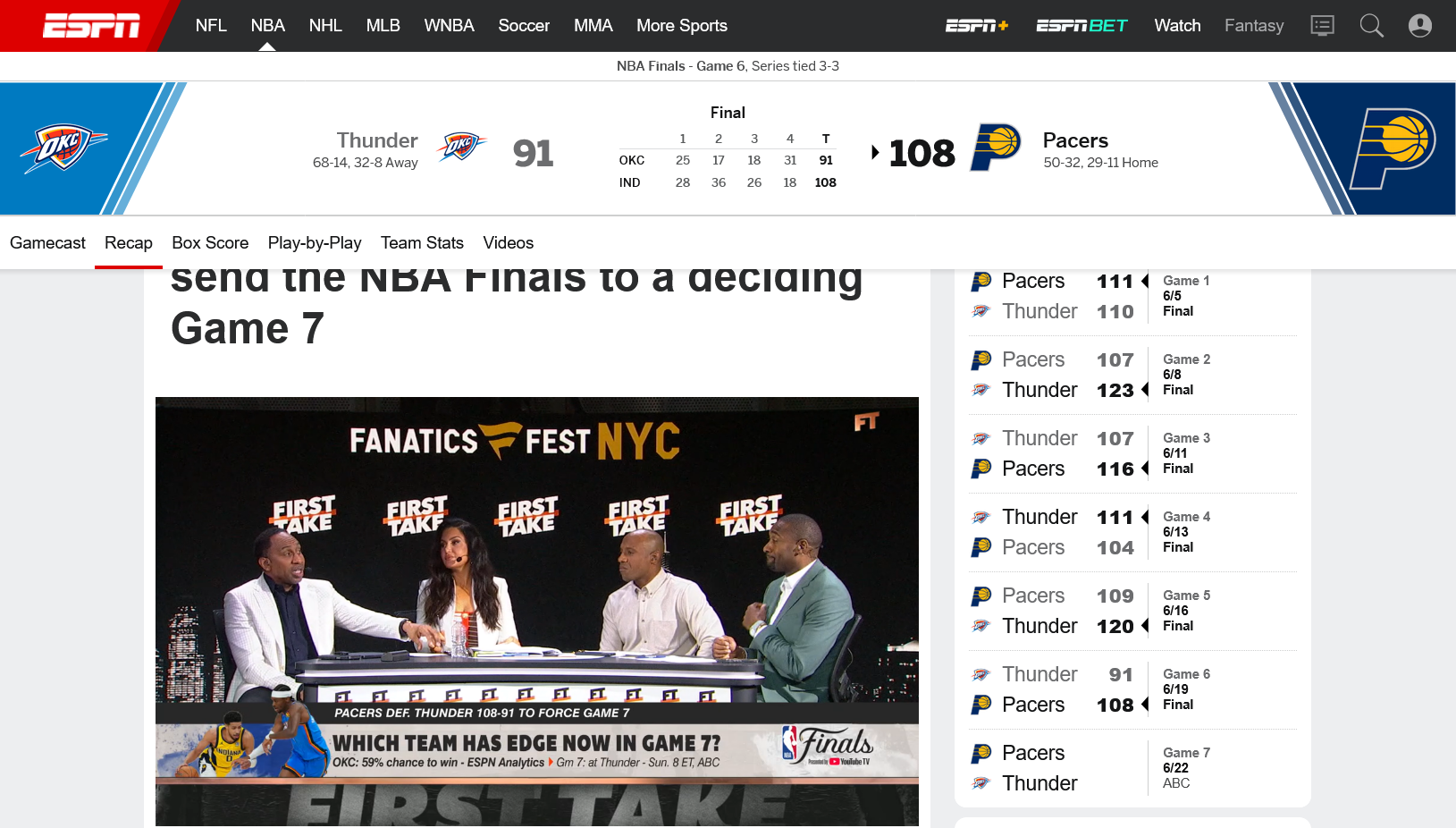The width and height of the screenshot is (1456, 828).
Task: Click the Thunder record '68-14, 32-8 Away'
Action: pyautogui.click(x=366, y=163)
